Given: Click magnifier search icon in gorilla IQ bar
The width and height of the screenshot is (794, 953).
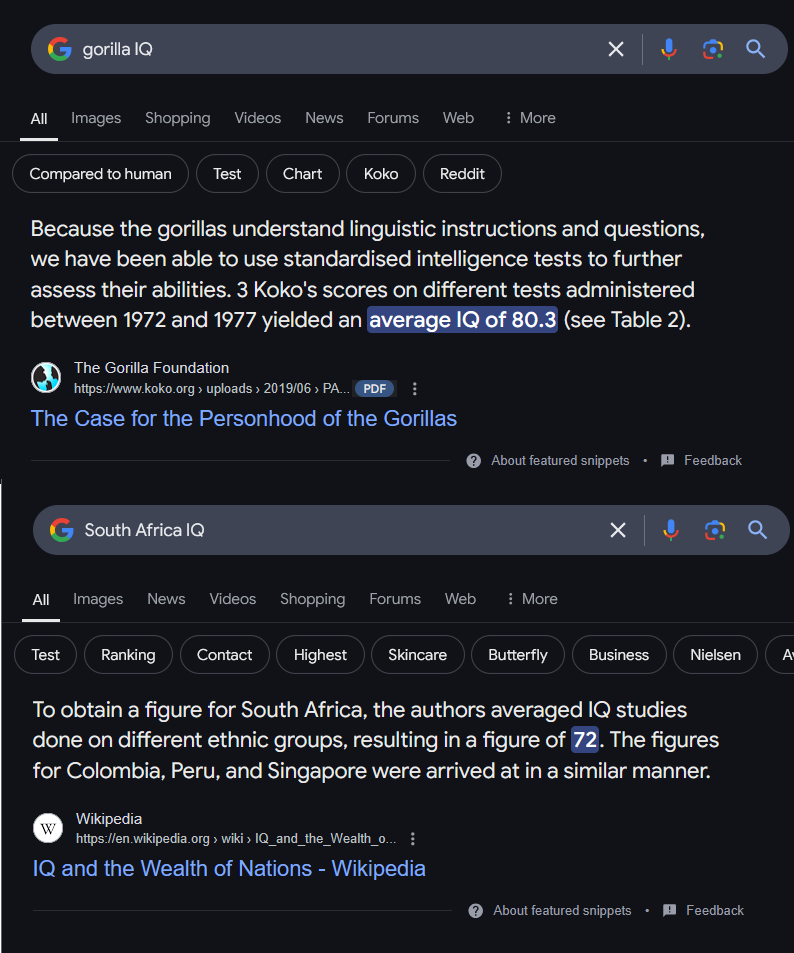Looking at the screenshot, I should pos(756,49).
